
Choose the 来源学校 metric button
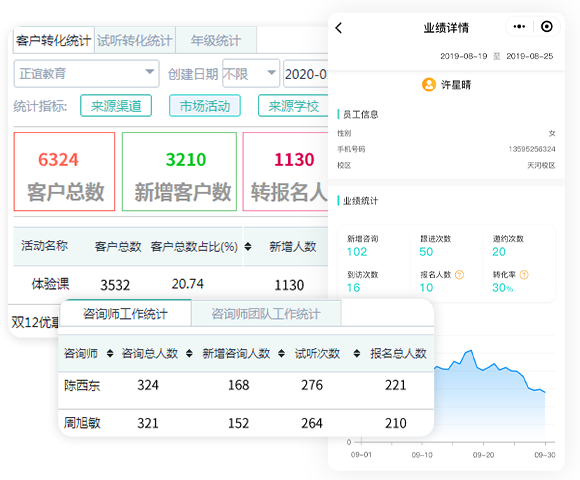point(293,106)
